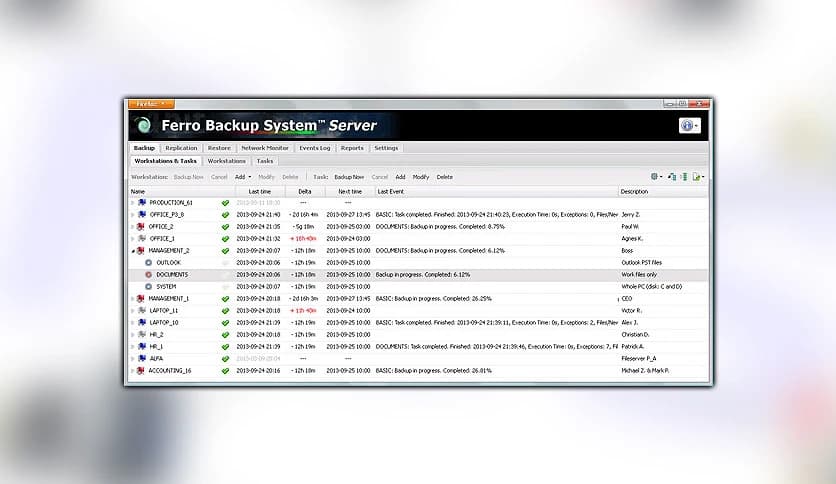This screenshot has height=484, width=836.
Task: Open the orange Firefox menu button
Action: (151, 104)
